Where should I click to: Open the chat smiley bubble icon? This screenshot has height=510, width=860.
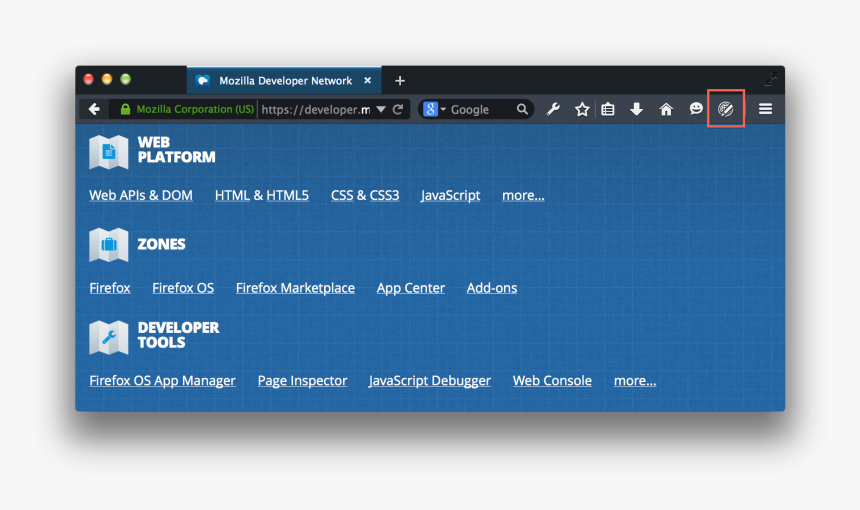click(x=696, y=109)
